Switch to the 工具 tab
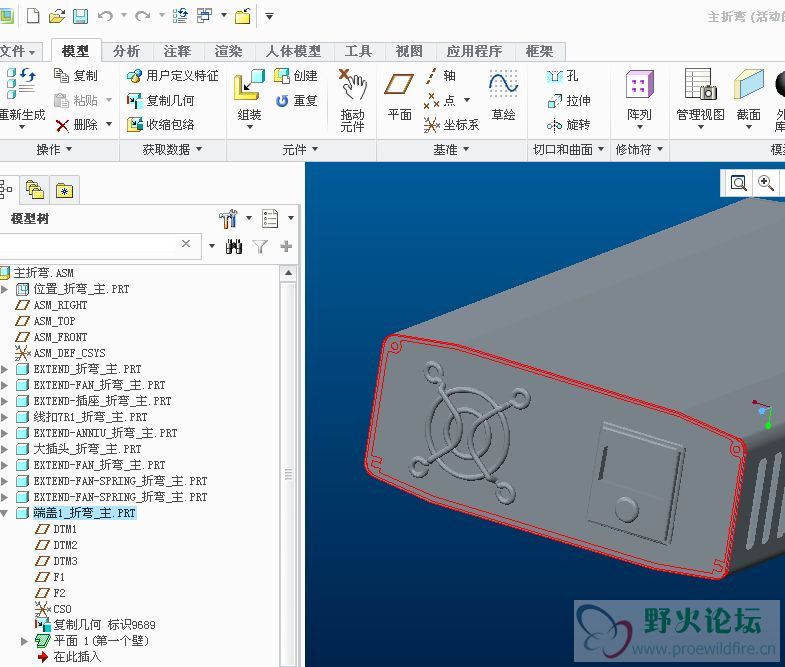Viewport: 785px width, 667px height. (x=358, y=51)
